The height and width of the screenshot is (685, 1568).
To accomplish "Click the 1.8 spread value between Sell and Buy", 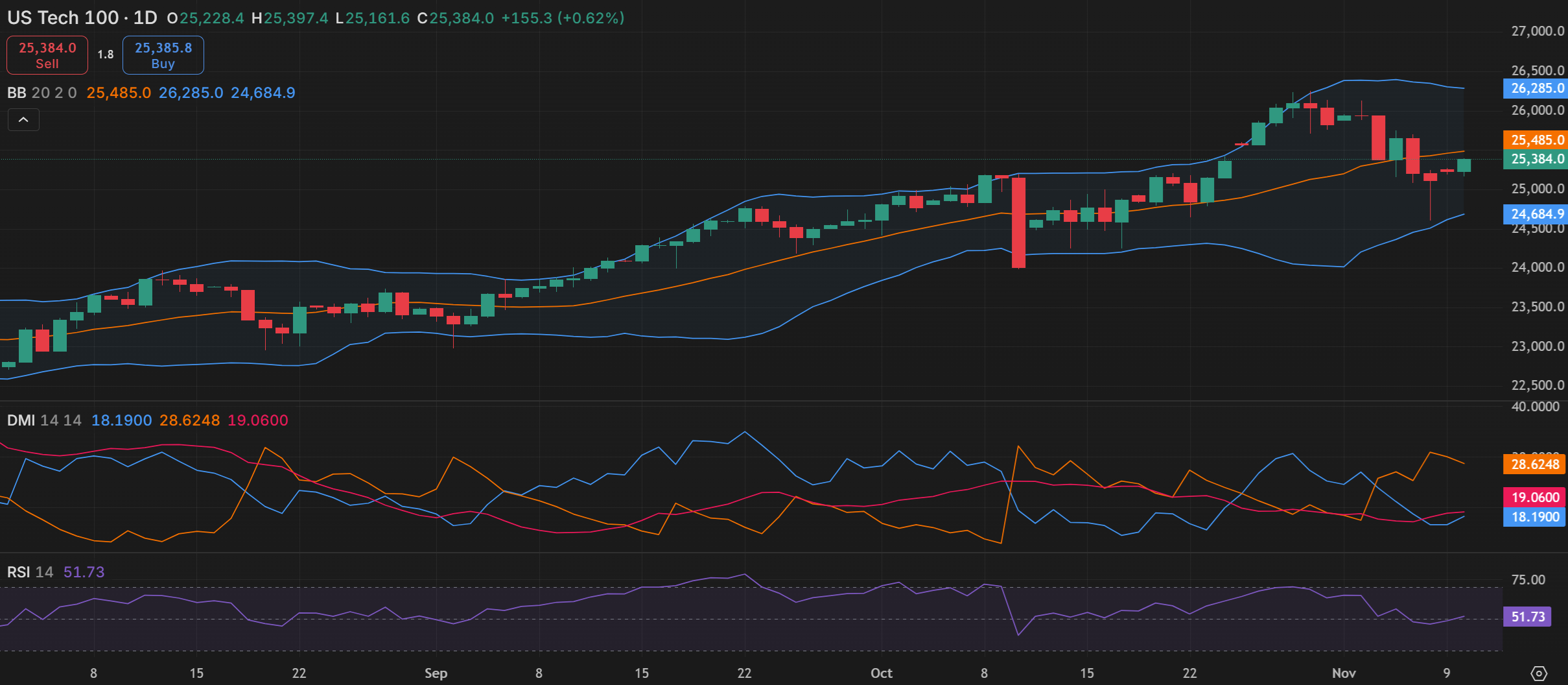I will click(106, 54).
